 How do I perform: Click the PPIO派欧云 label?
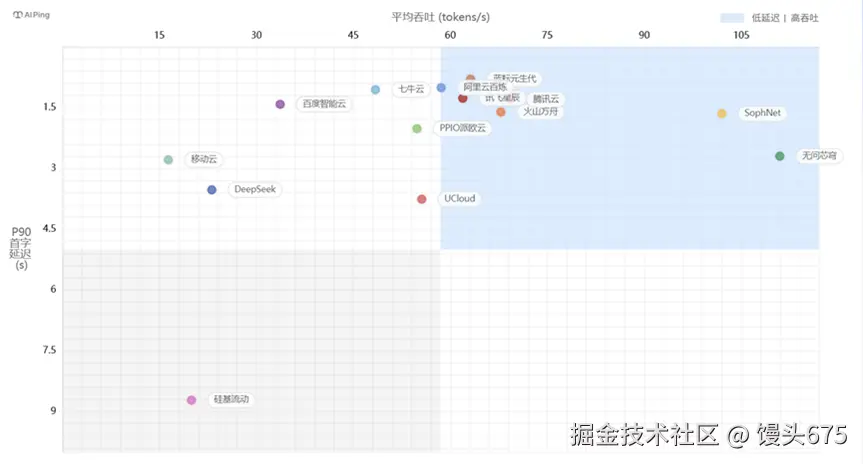click(x=462, y=128)
